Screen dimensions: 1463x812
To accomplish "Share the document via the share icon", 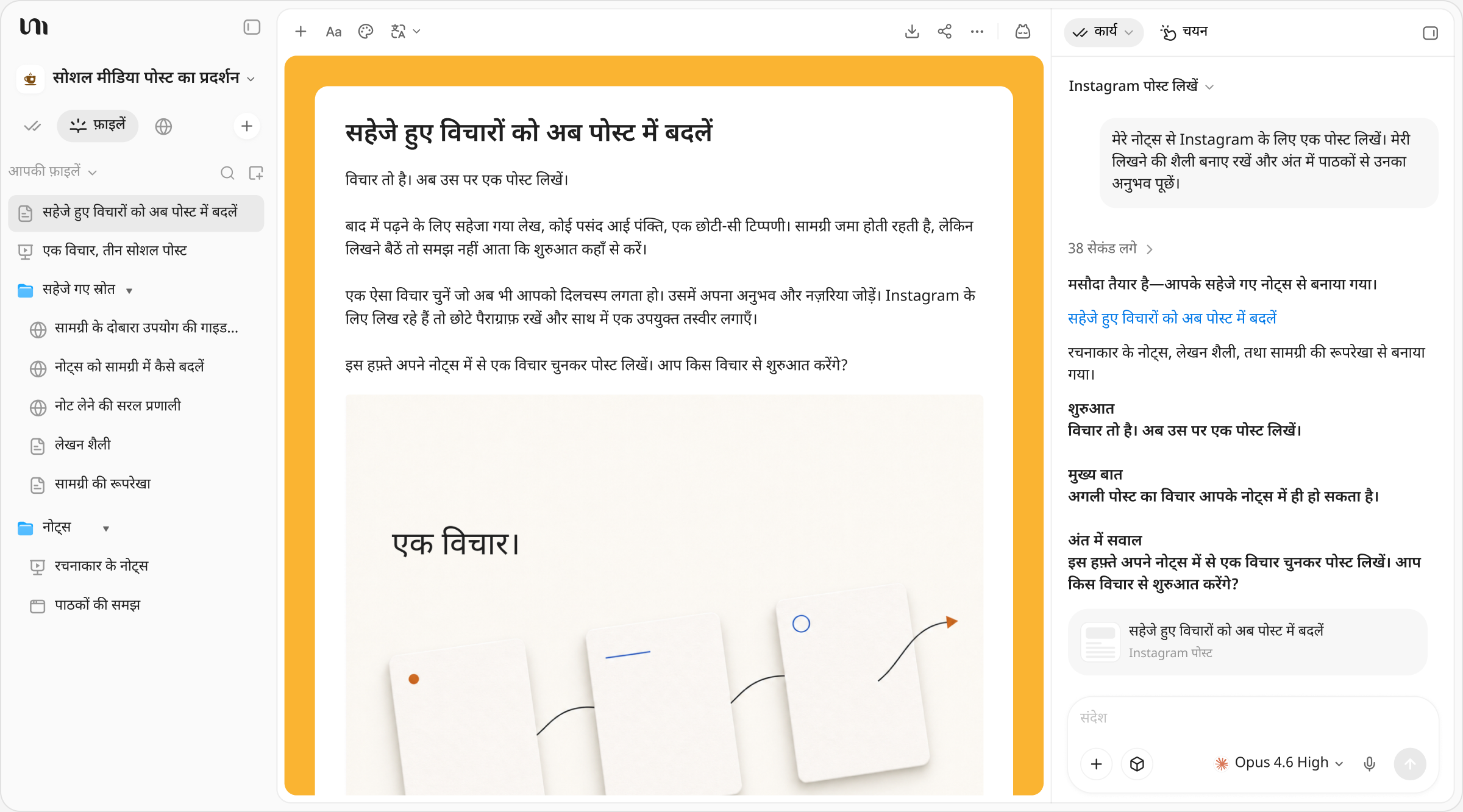I will (945, 32).
